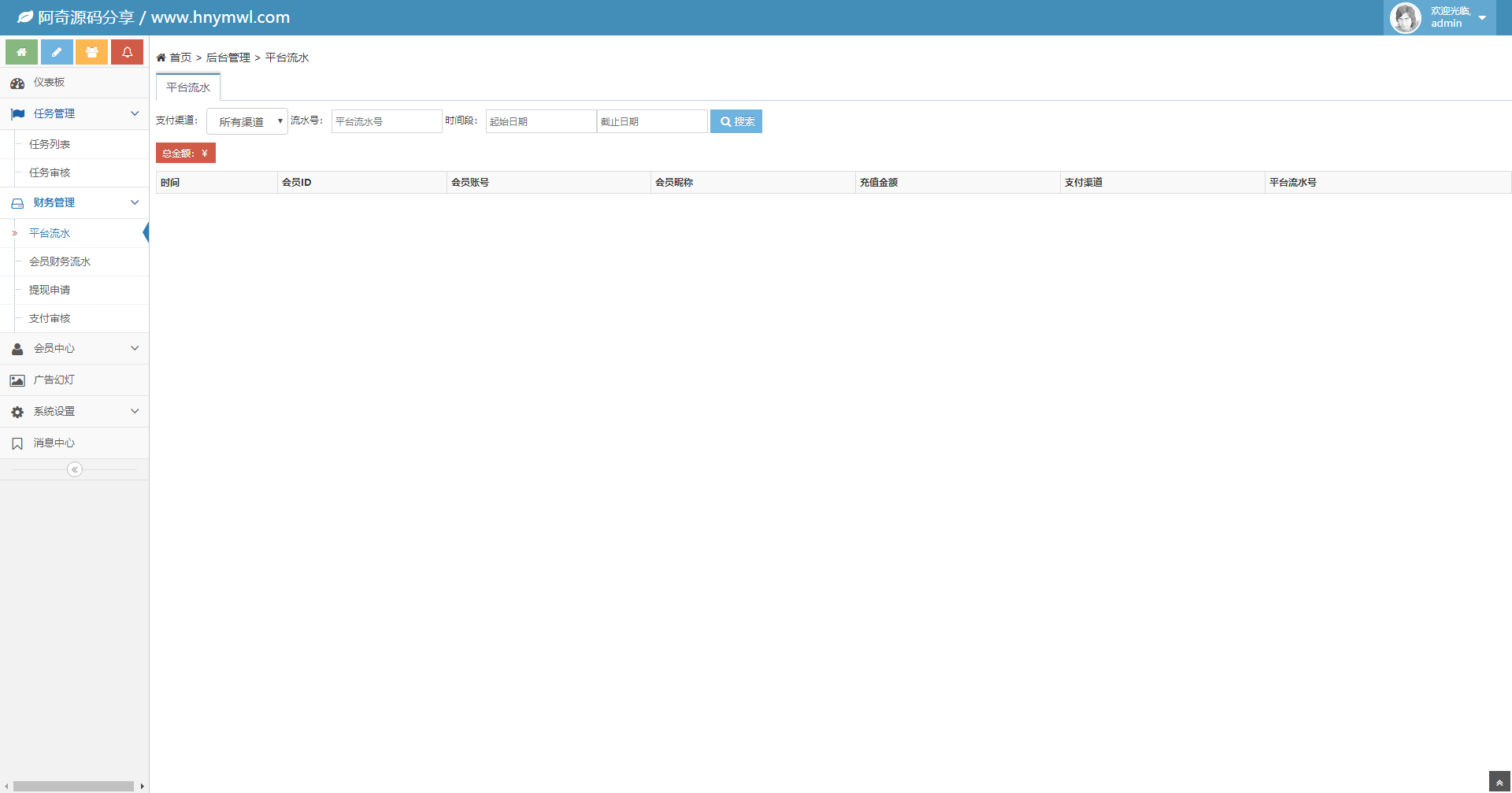Select the 平台流水 tab
Image resolution: width=1512 pixels, height=793 pixels.
click(188, 87)
